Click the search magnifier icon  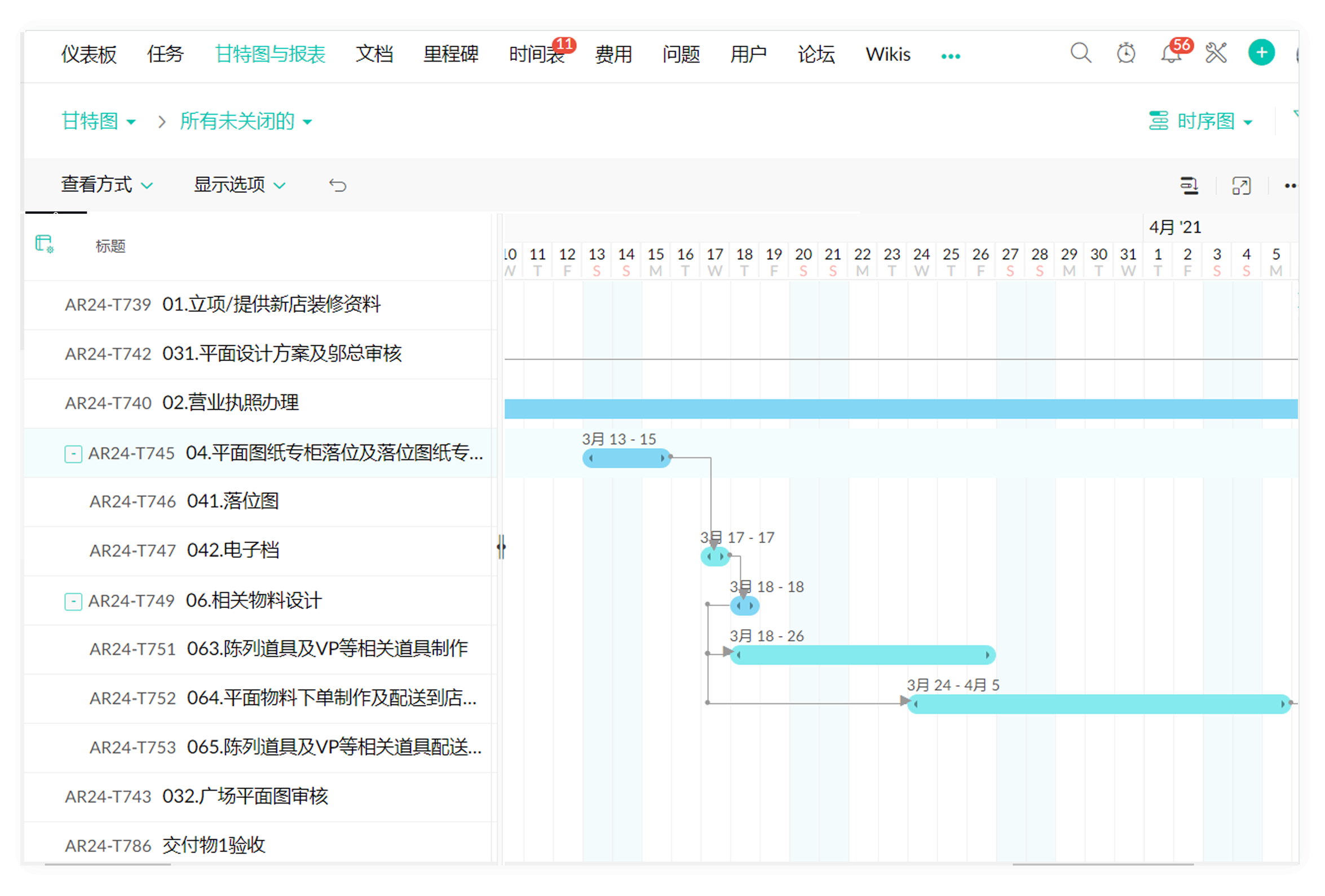(1080, 54)
